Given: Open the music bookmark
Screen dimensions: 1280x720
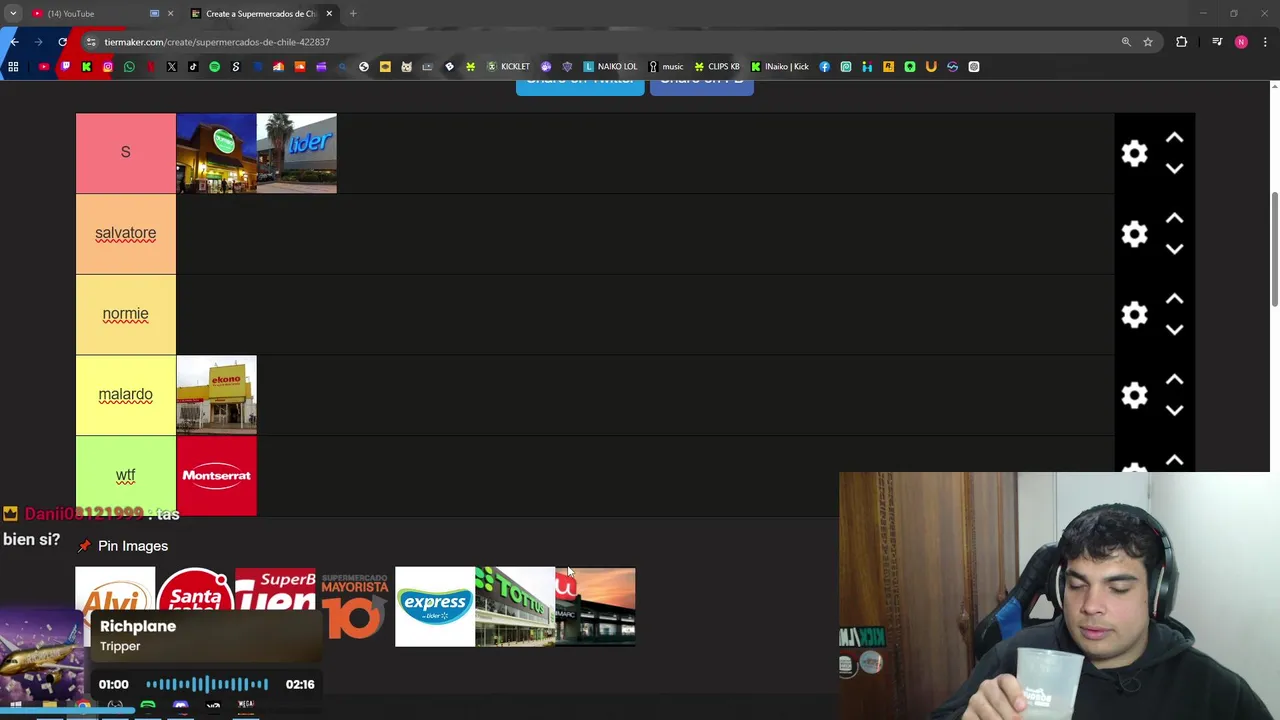Looking at the screenshot, I should click(666, 67).
